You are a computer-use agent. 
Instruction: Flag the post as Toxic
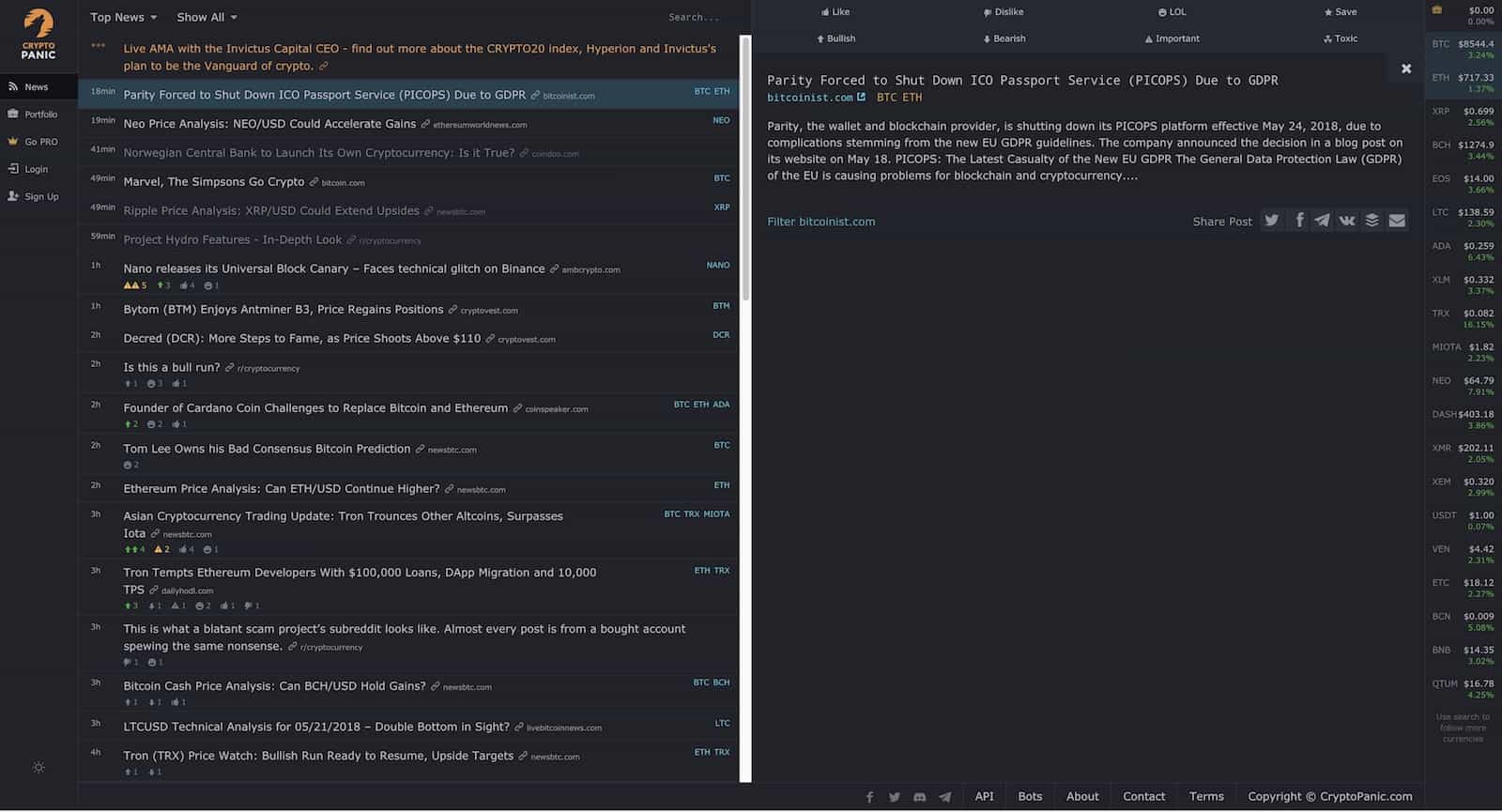coord(1341,38)
